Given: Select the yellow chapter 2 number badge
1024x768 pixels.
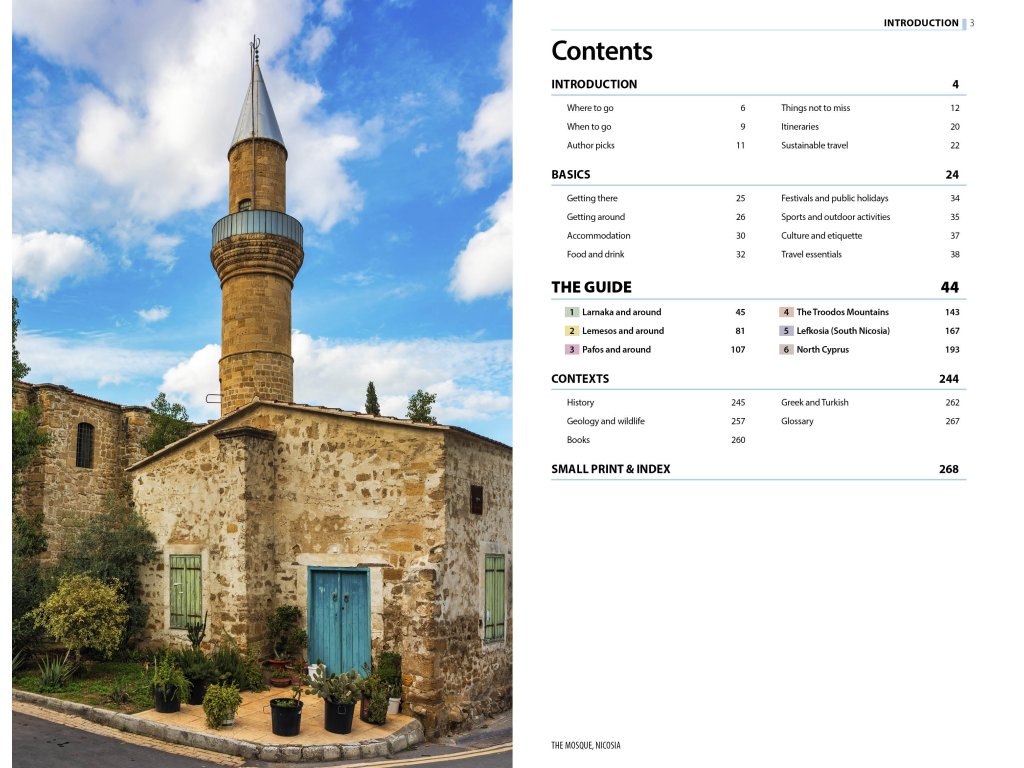Looking at the screenshot, I should 571,331.
